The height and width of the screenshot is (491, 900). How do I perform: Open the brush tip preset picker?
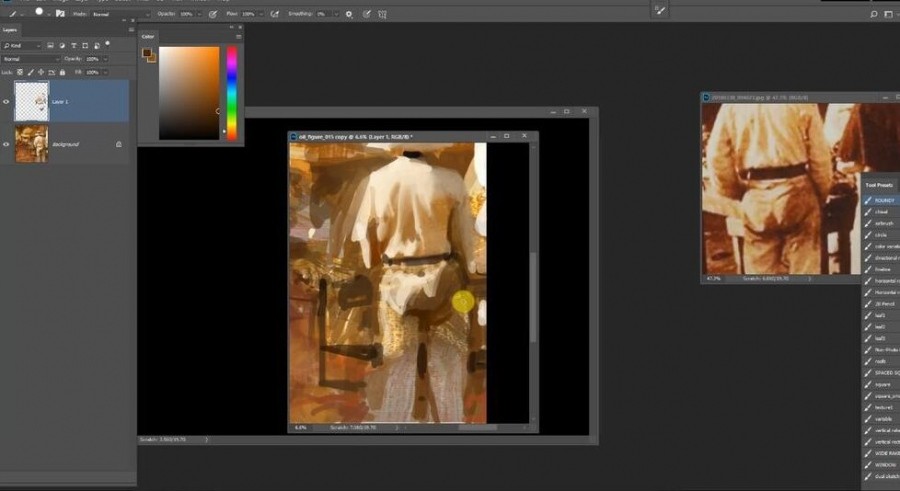[x=41, y=13]
